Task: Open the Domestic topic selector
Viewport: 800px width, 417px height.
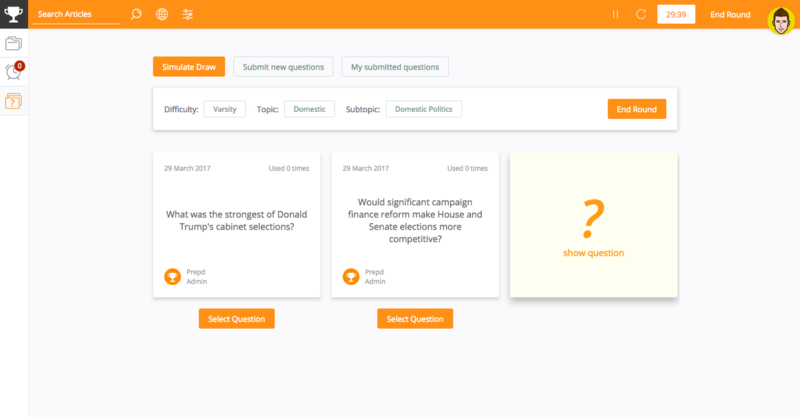Action: coord(309,109)
